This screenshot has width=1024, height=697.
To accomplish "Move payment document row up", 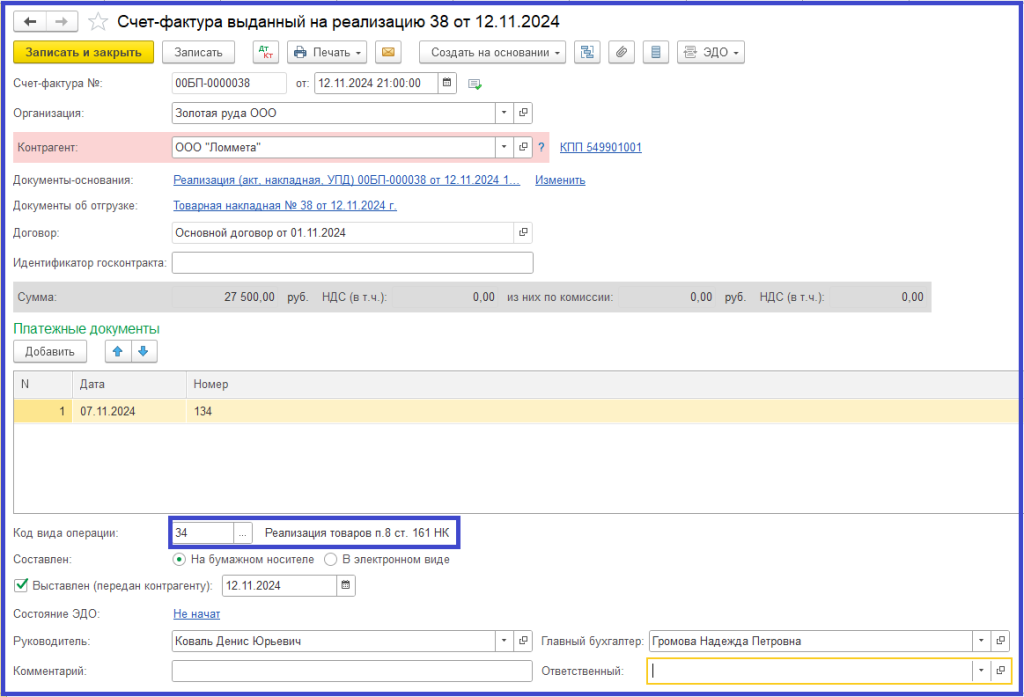I will pyautogui.click(x=118, y=351).
